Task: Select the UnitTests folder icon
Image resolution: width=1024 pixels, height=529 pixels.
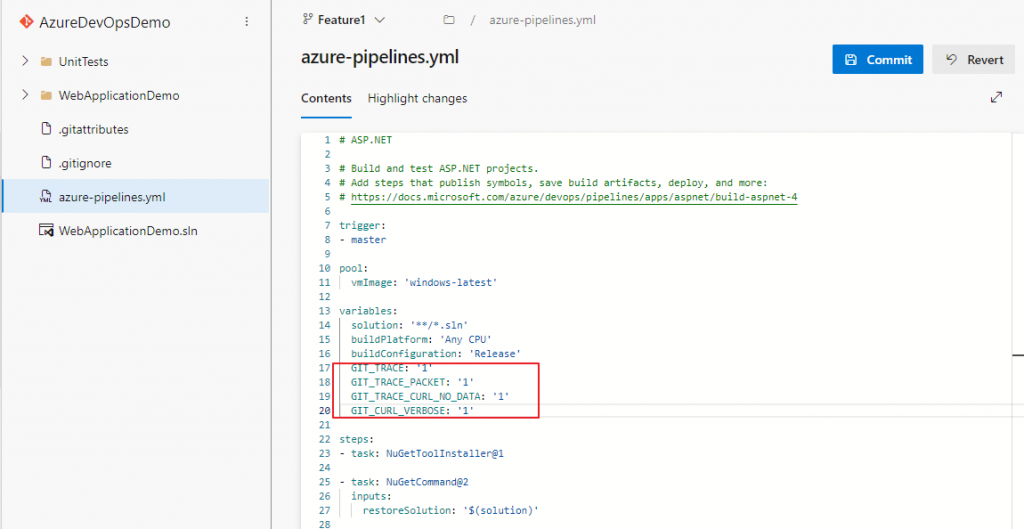Action: [46, 62]
